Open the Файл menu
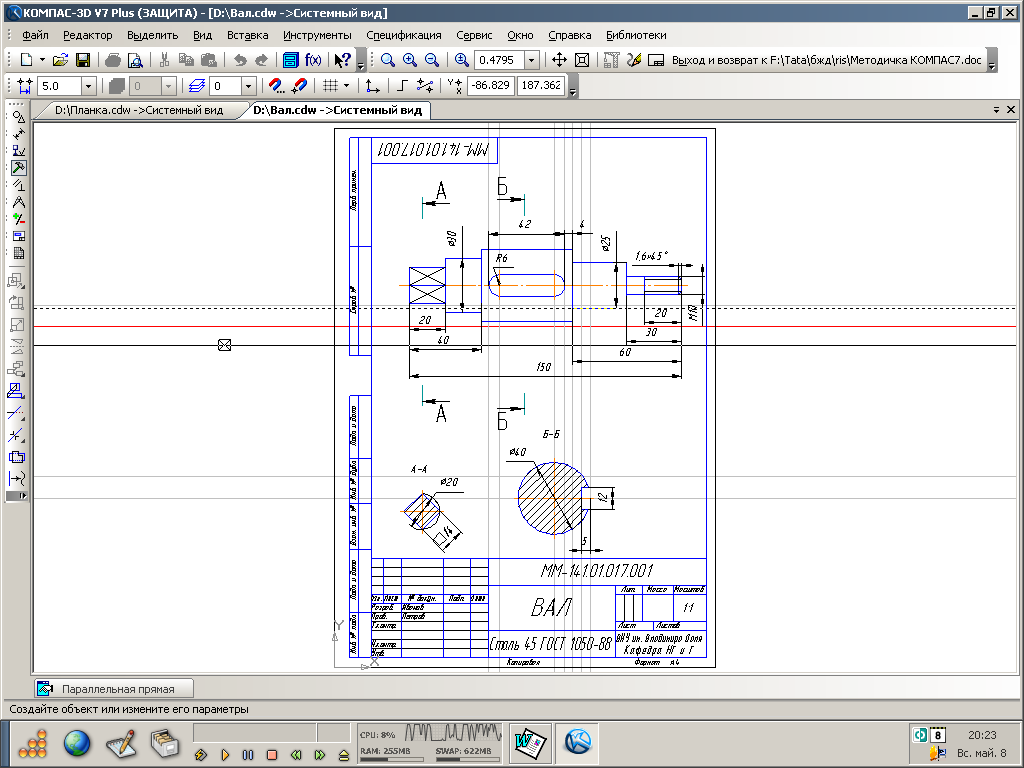This screenshot has height=768, width=1024. coord(35,35)
